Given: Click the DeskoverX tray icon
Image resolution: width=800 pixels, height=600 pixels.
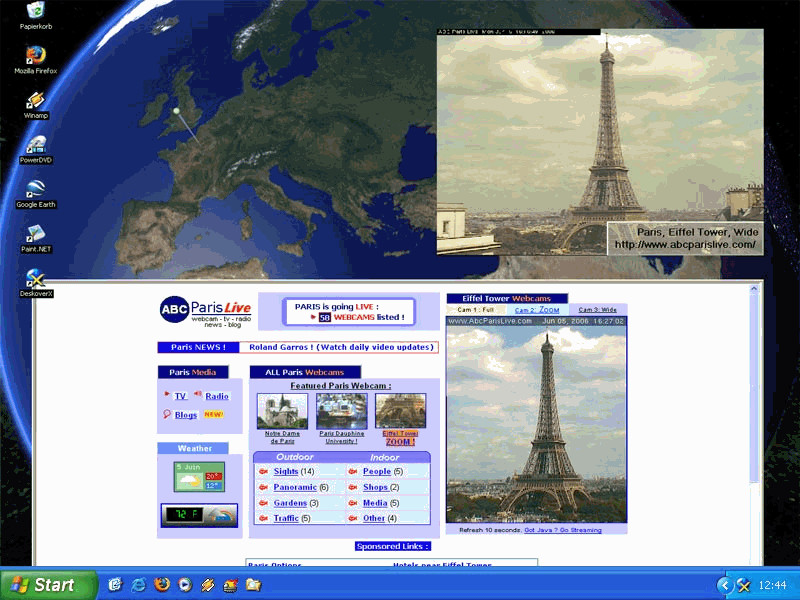Looking at the screenshot, I should coord(744,585).
